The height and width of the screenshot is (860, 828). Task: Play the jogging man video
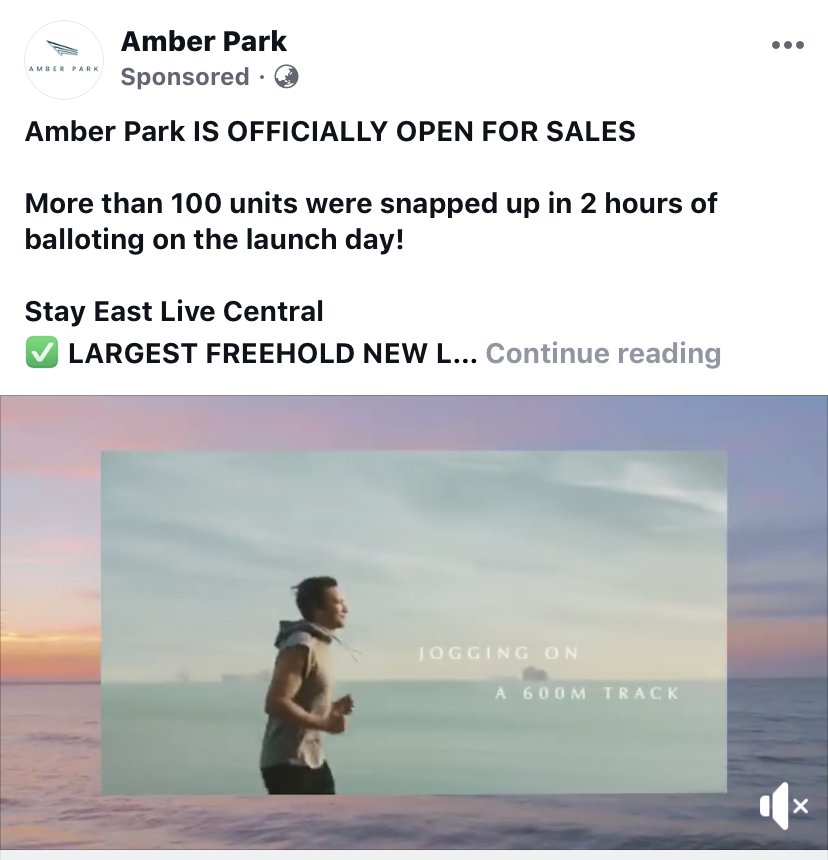(x=414, y=622)
